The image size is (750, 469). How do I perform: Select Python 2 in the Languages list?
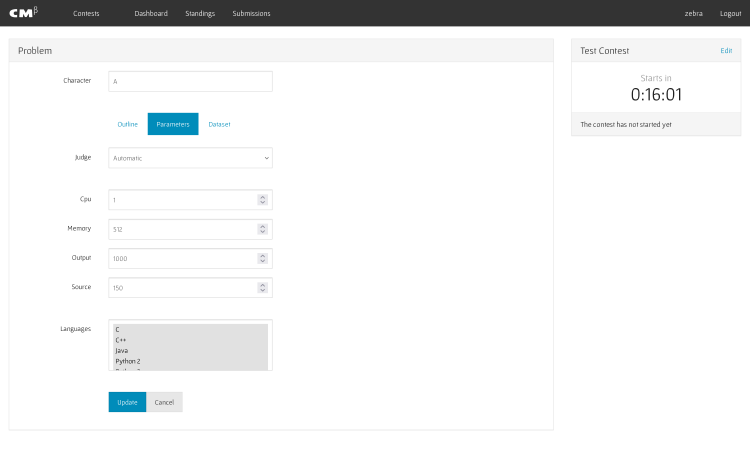127,361
